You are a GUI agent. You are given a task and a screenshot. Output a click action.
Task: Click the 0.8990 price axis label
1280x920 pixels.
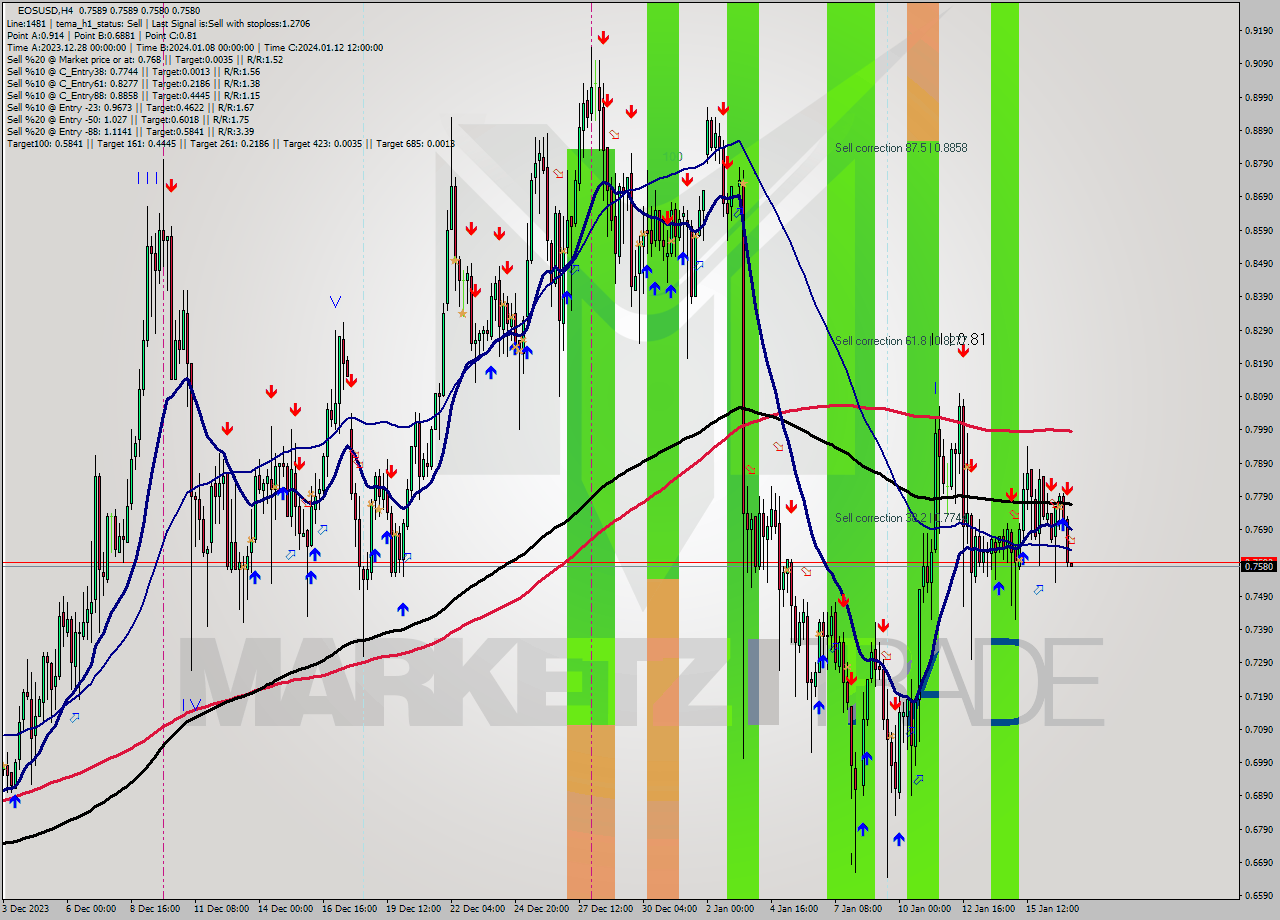coord(1258,98)
